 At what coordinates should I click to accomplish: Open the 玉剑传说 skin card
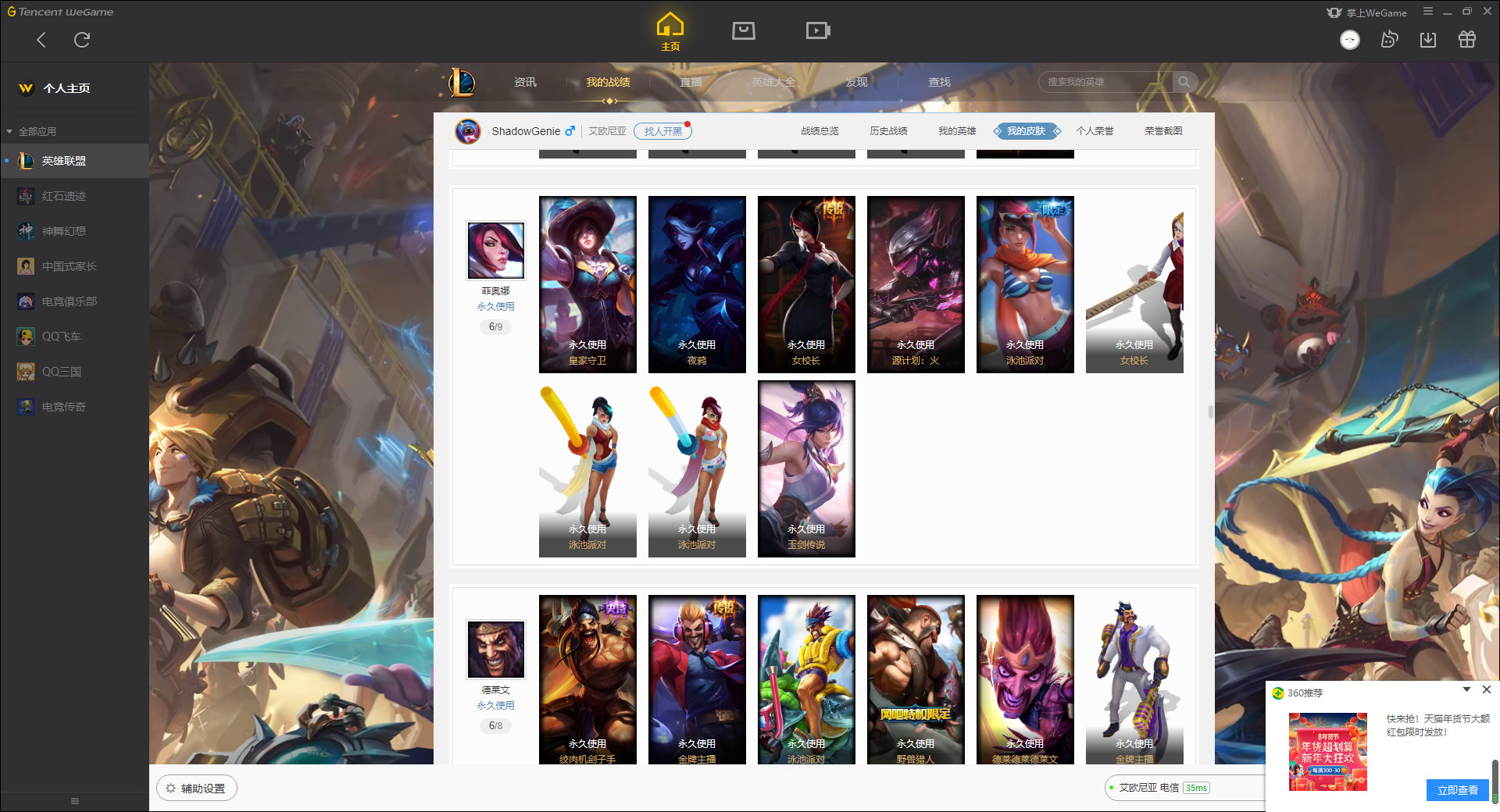(x=806, y=468)
